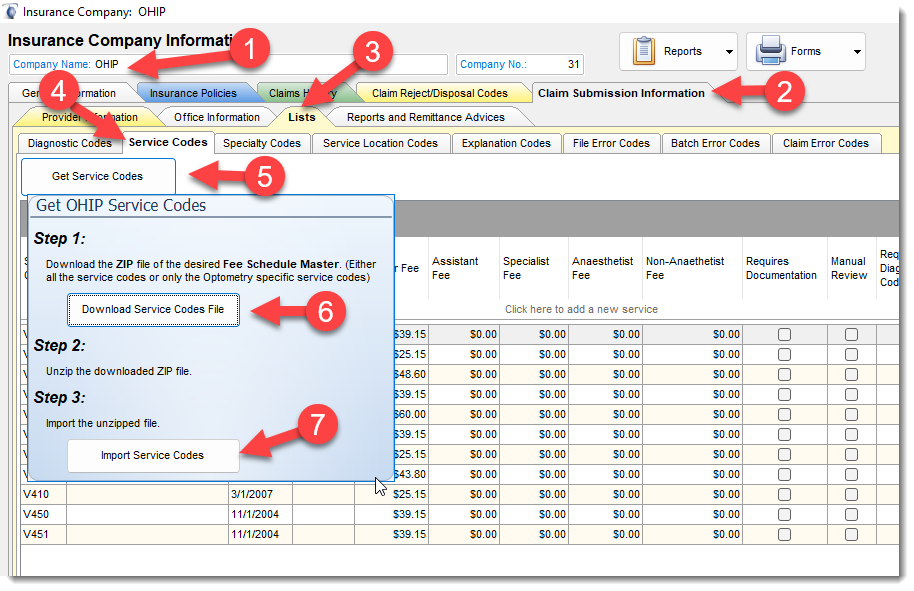Select the Lists tab

[x=301, y=117]
